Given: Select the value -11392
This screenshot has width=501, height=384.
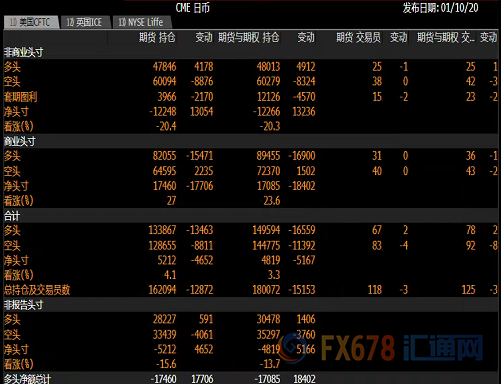Looking at the screenshot, I should point(302,246).
